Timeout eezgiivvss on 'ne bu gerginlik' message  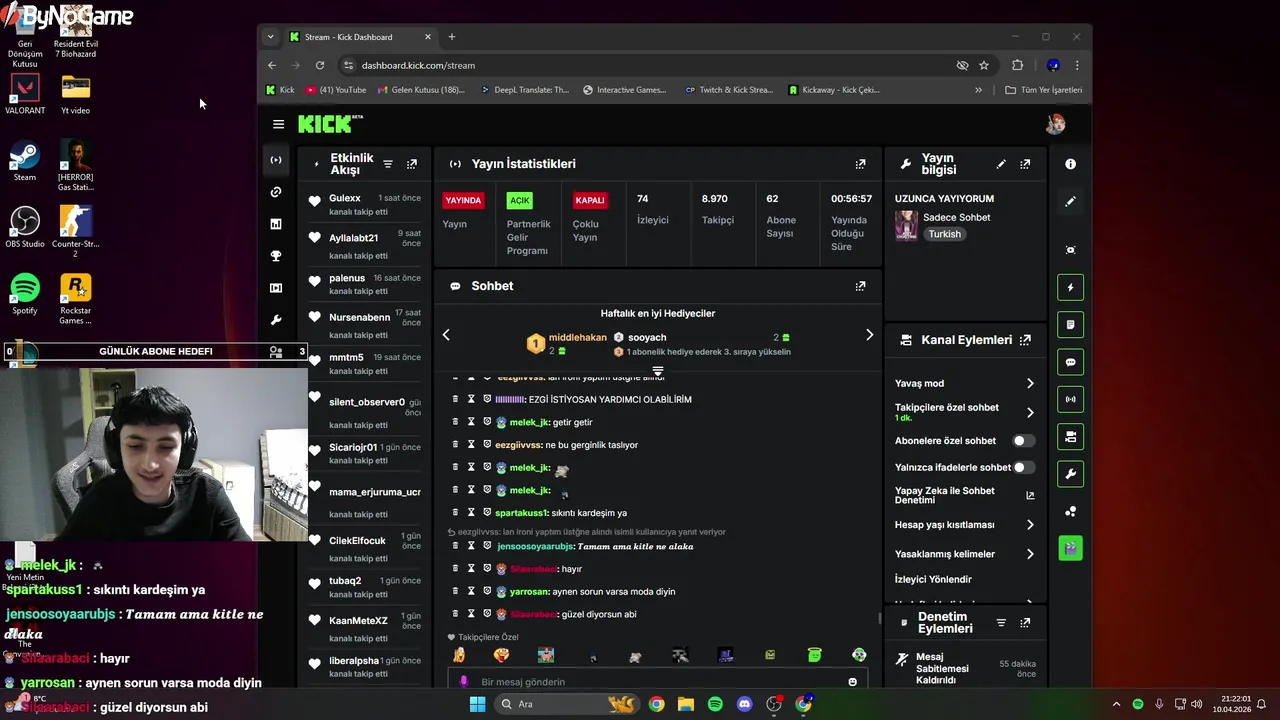(x=471, y=444)
